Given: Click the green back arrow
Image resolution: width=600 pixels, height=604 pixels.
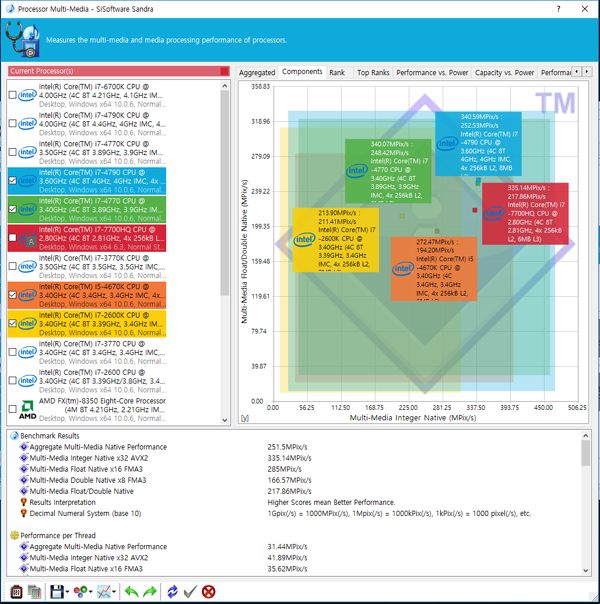Looking at the screenshot, I should tap(132, 591).
